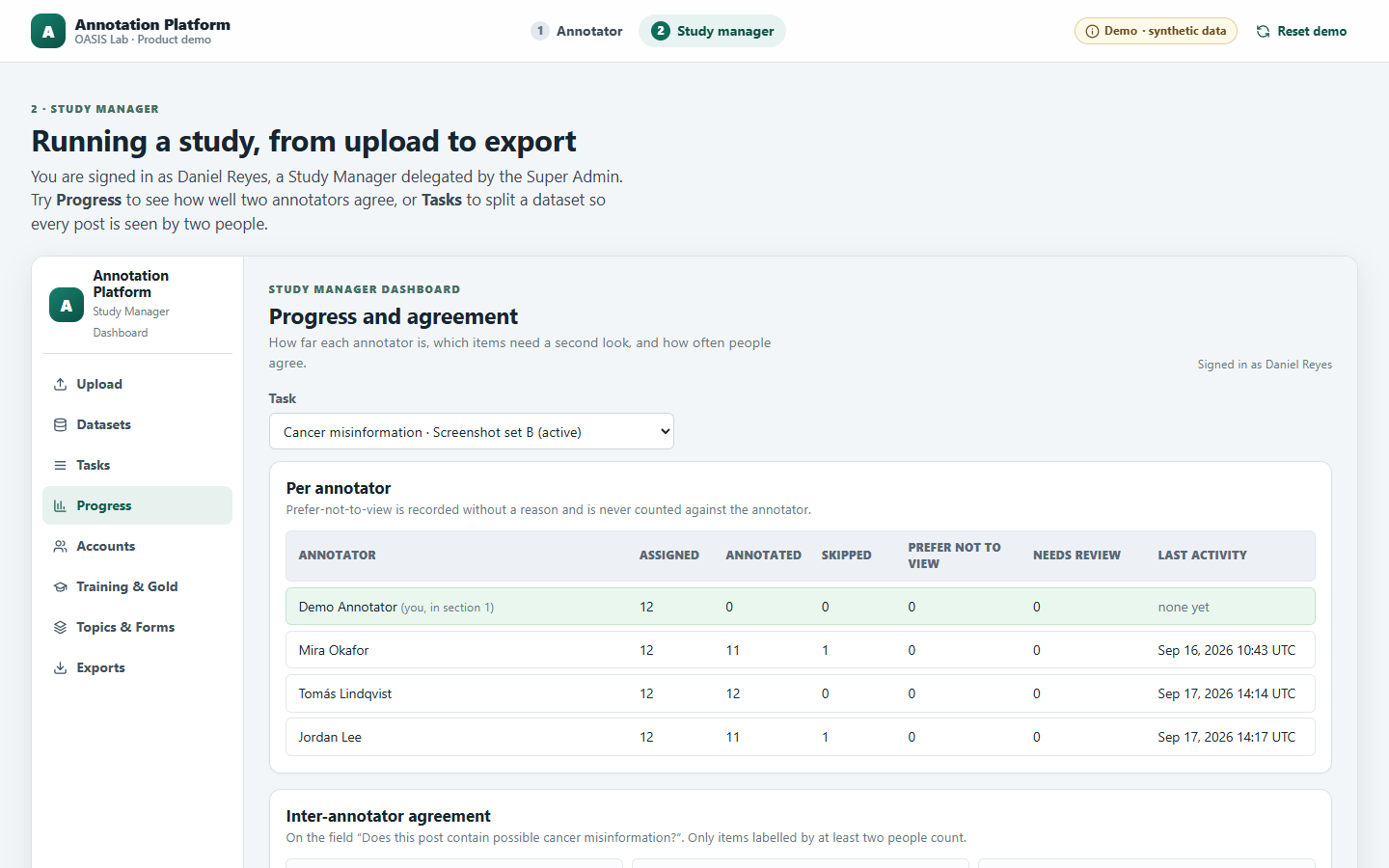
Task: Select the Jordan Lee row
Action: pos(801,737)
